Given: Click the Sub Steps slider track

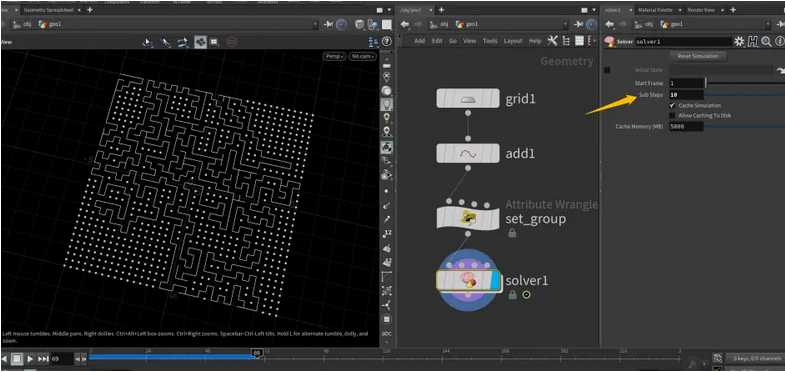Looking at the screenshot, I should tap(745, 95).
